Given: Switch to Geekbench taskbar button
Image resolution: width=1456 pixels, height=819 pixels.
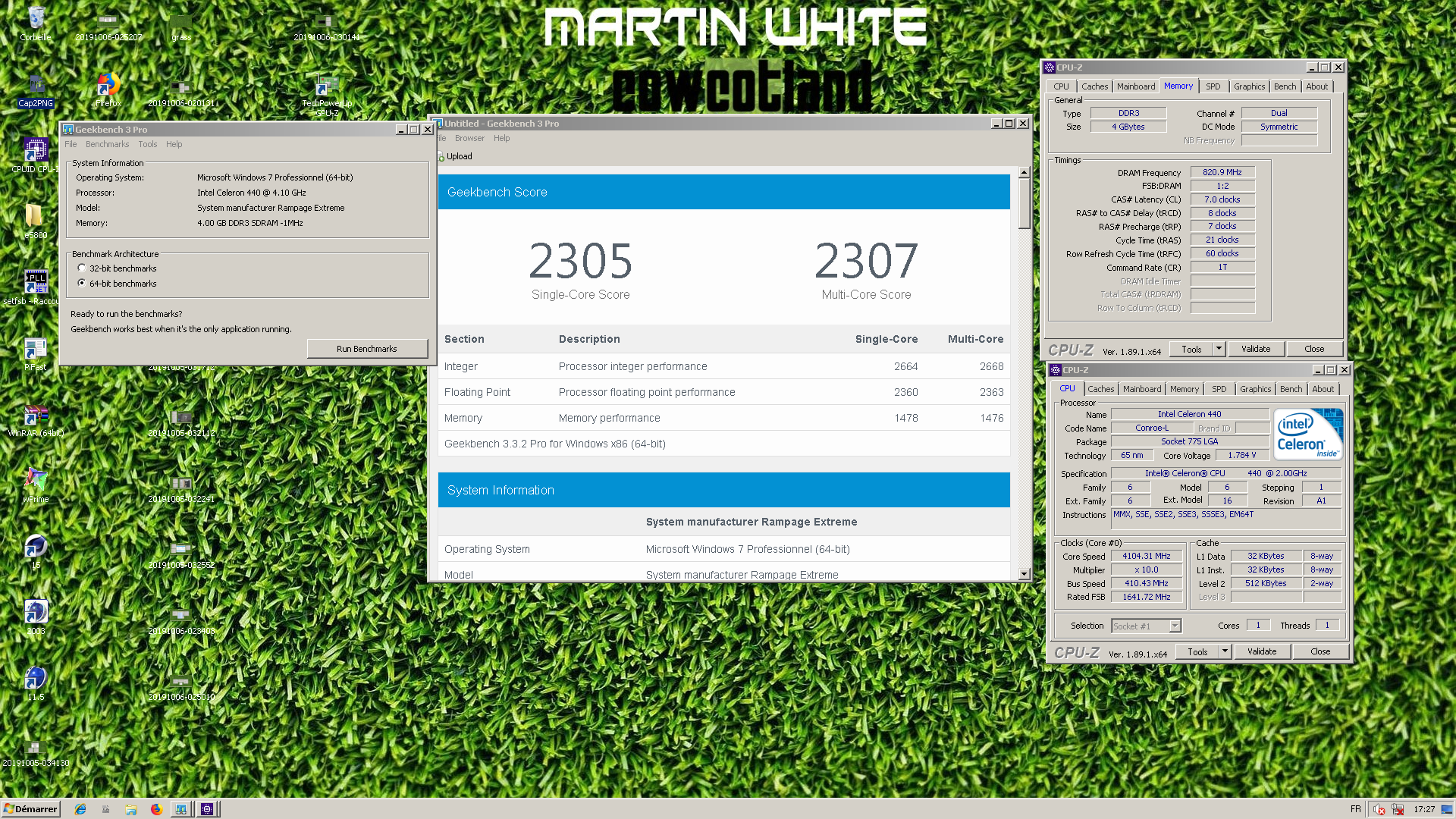Looking at the screenshot, I should (x=181, y=809).
